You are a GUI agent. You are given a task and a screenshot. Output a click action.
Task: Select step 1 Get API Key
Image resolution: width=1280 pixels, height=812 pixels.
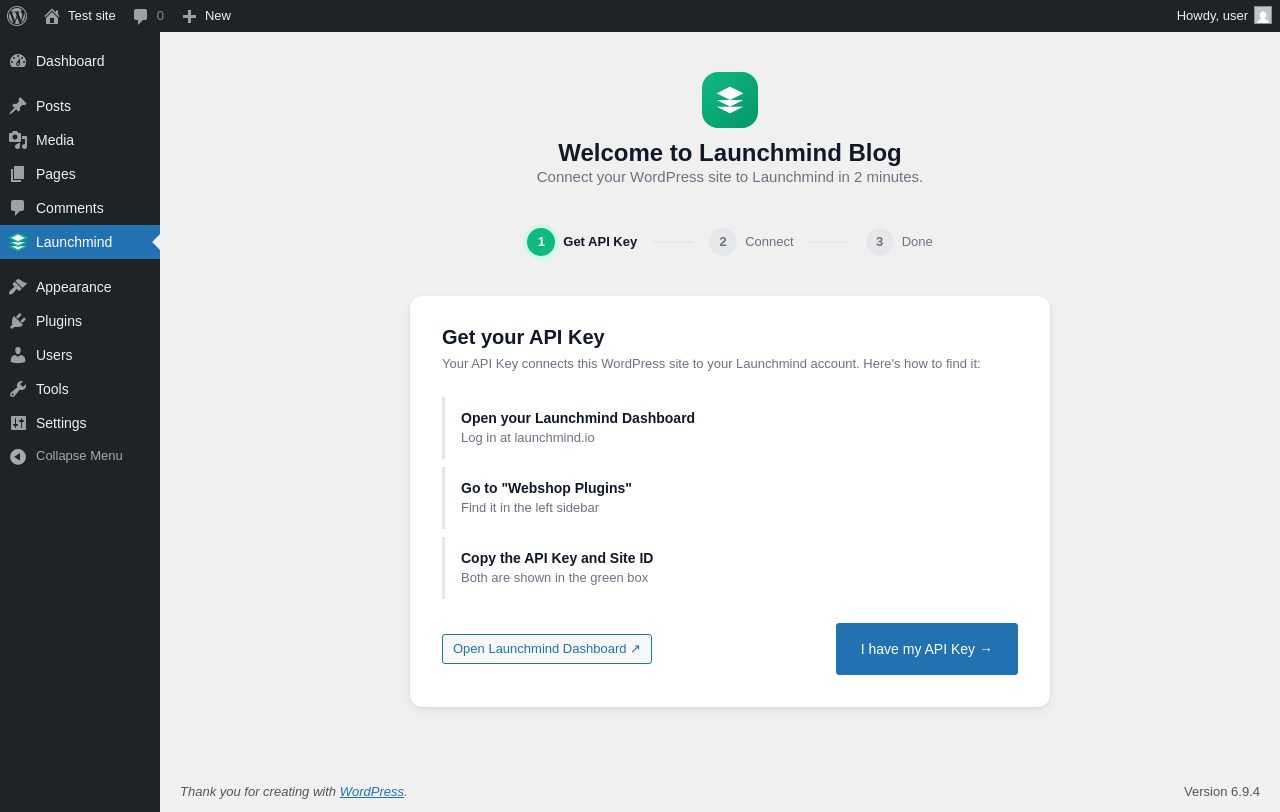(x=582, y=242)
